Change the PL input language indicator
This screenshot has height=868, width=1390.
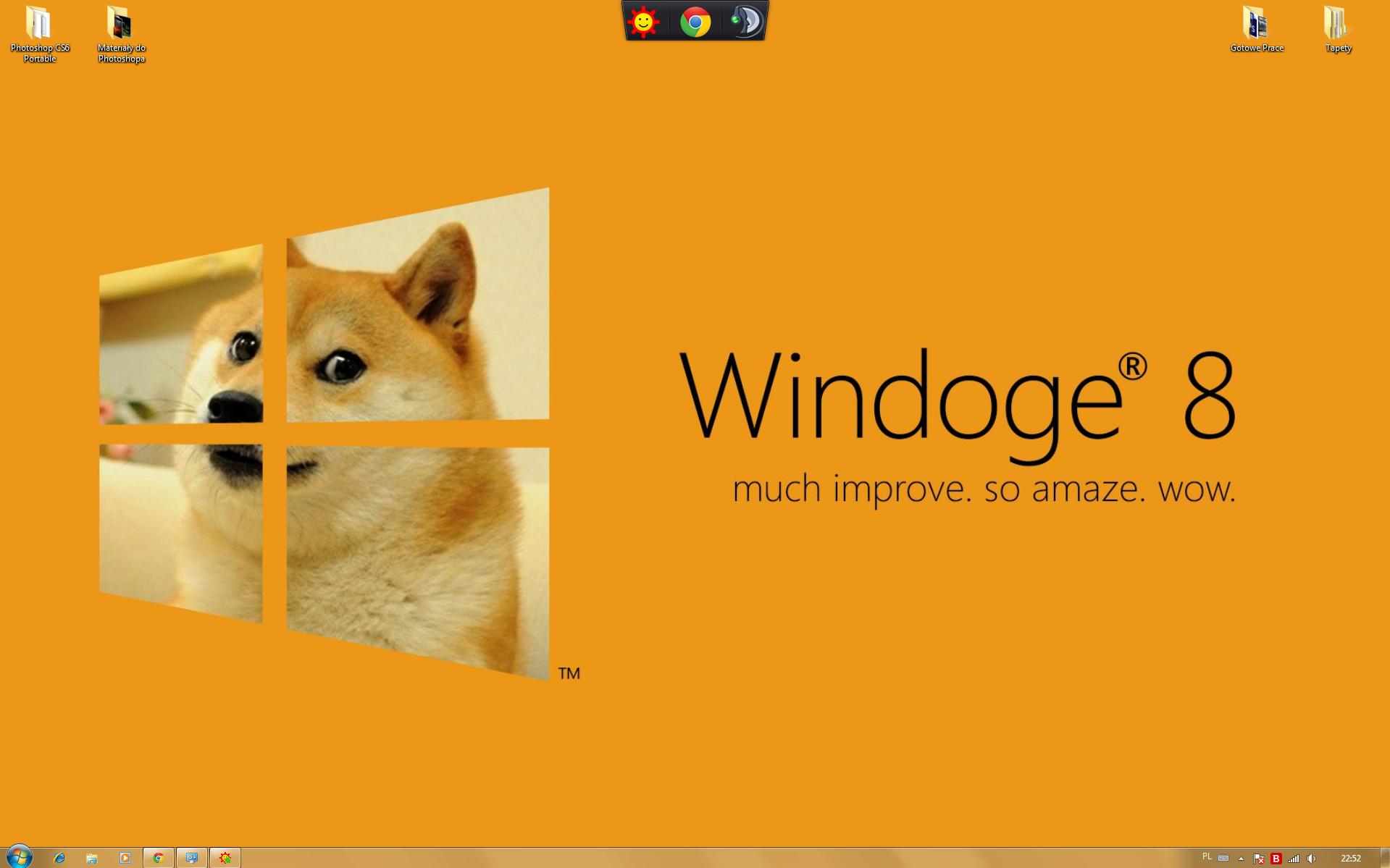point(1207,857)
